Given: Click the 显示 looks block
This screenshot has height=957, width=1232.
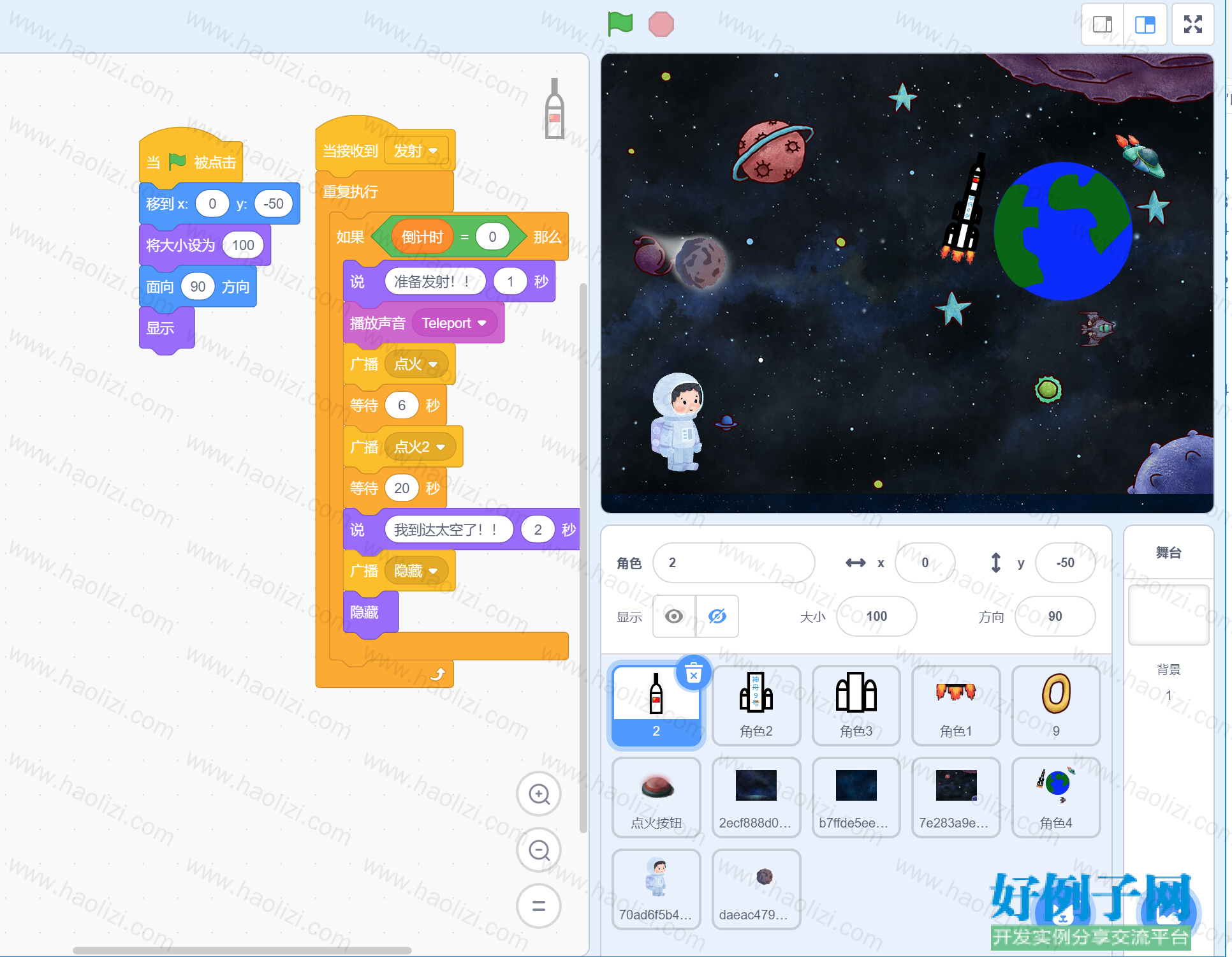Looking at the screenshot, I should (166, 329).
